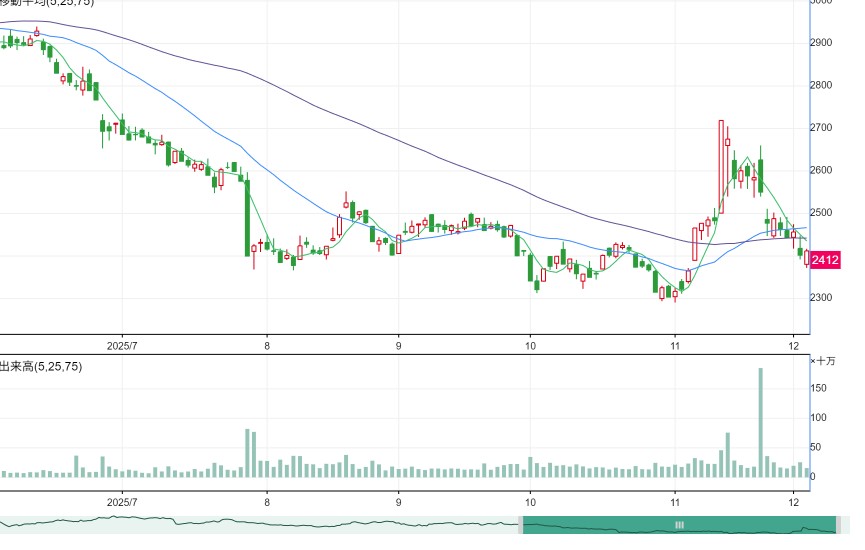
Task: Click the 2025/7 date label under price chart
Action: (x=122, y=346)
